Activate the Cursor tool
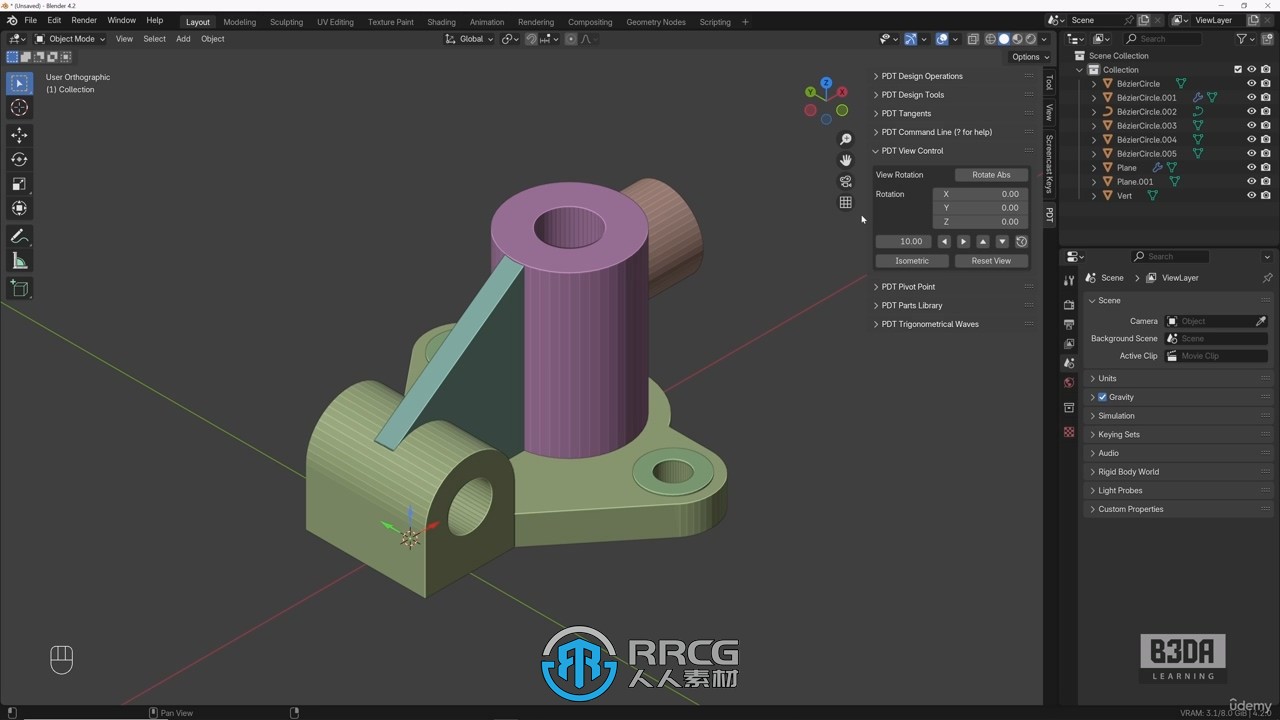The image size is (1280, 720). point(19,108)
